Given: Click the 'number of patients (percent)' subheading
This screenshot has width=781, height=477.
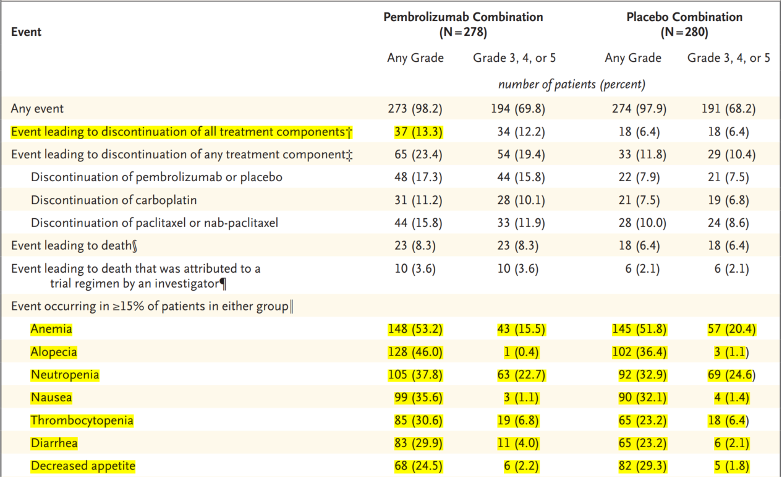Looking at the screenshot, I should (571, 83).
